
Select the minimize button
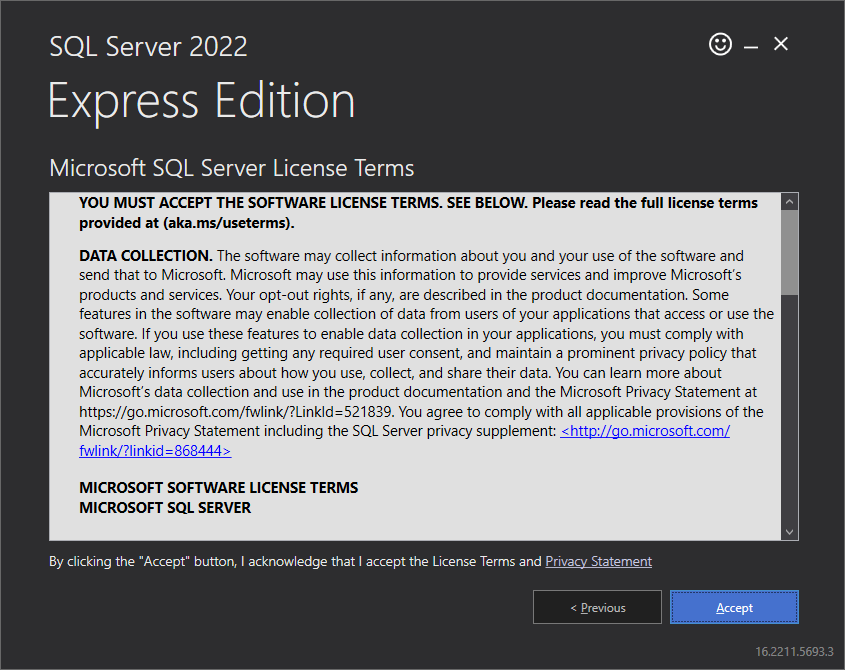click(751, 44)
